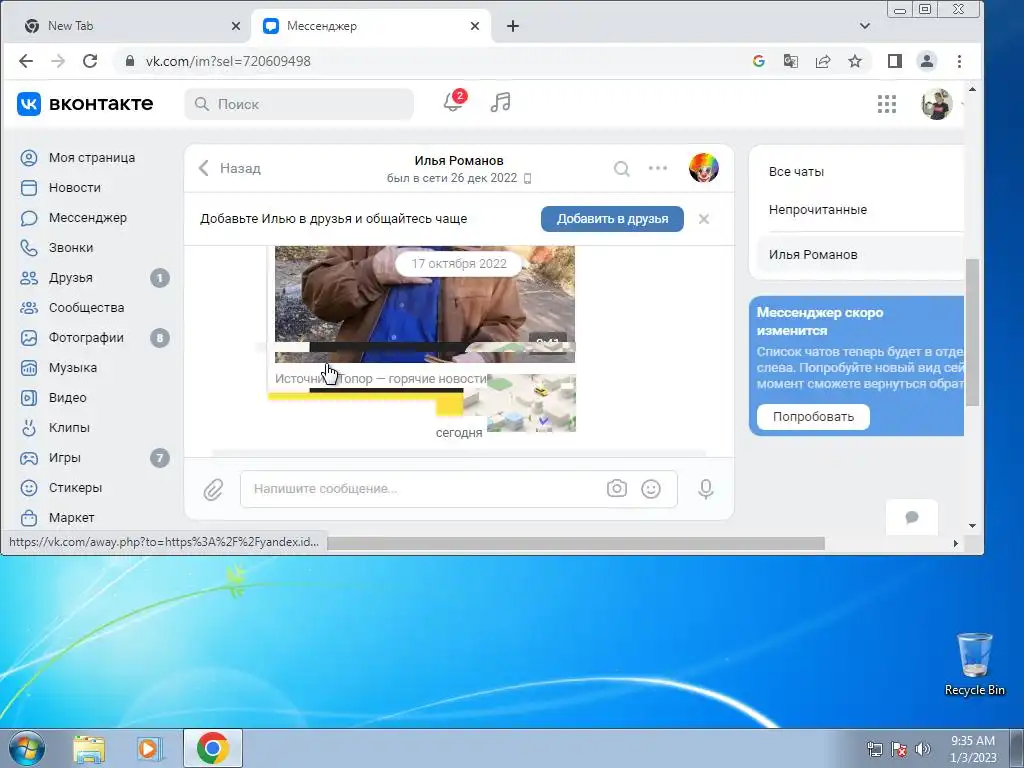Image resolution: width=1024 pixels, height=768 pixels.
Task: Click the Маркет bag icon
Action: click(x=29, y=518)
